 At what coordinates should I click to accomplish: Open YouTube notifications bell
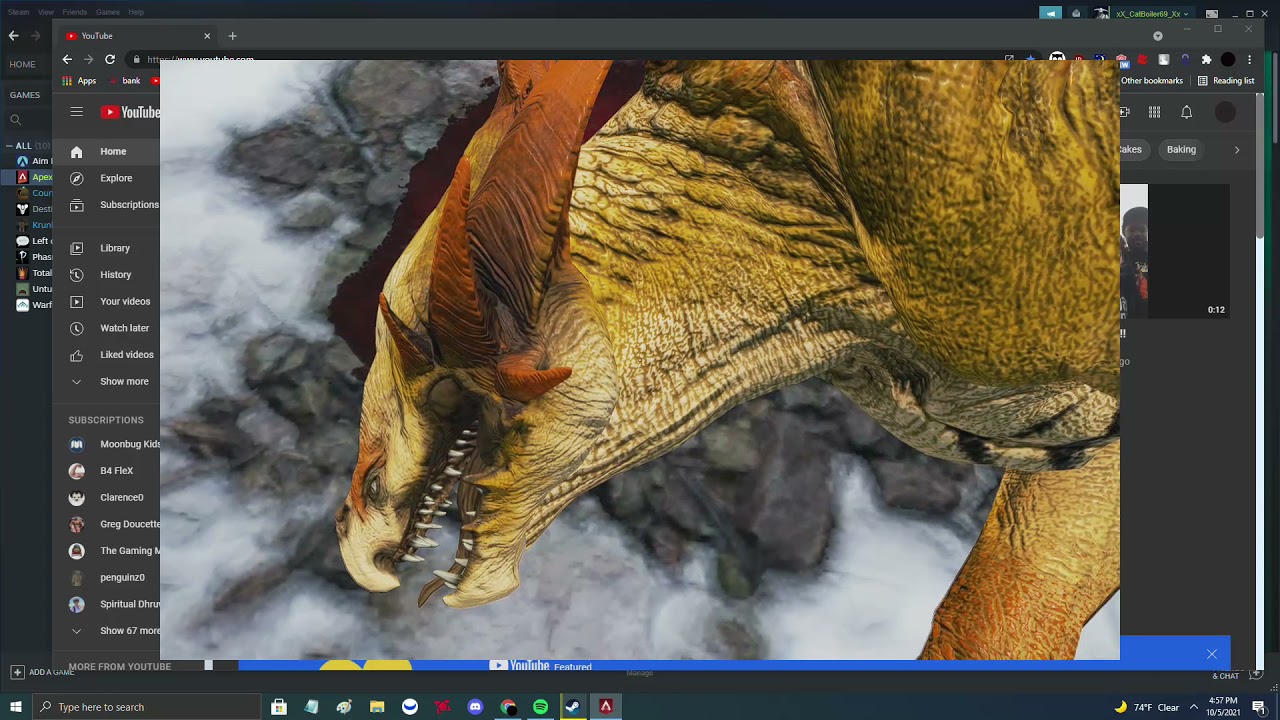pyautogui.click(x=1186, y=112)
